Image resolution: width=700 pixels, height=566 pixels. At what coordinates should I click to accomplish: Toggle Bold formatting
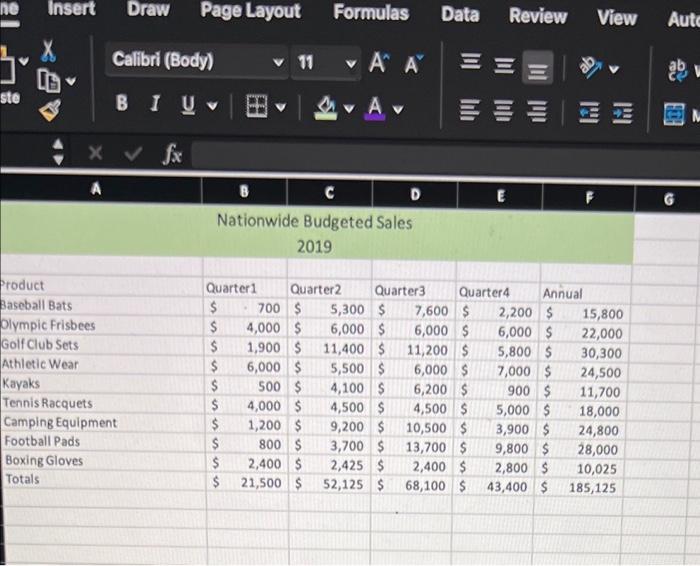pyautogui.click(x=121, y=103)
